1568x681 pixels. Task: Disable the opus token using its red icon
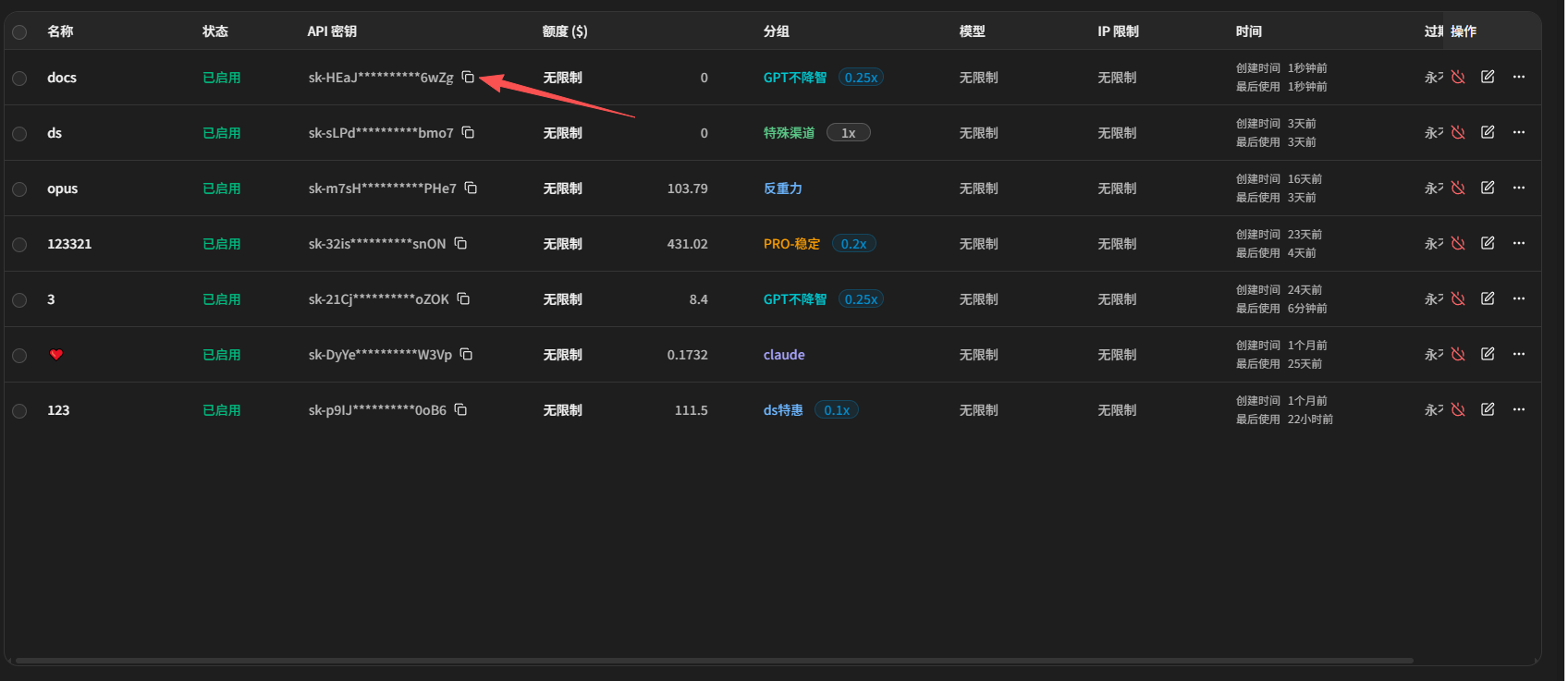point(1458,188)
